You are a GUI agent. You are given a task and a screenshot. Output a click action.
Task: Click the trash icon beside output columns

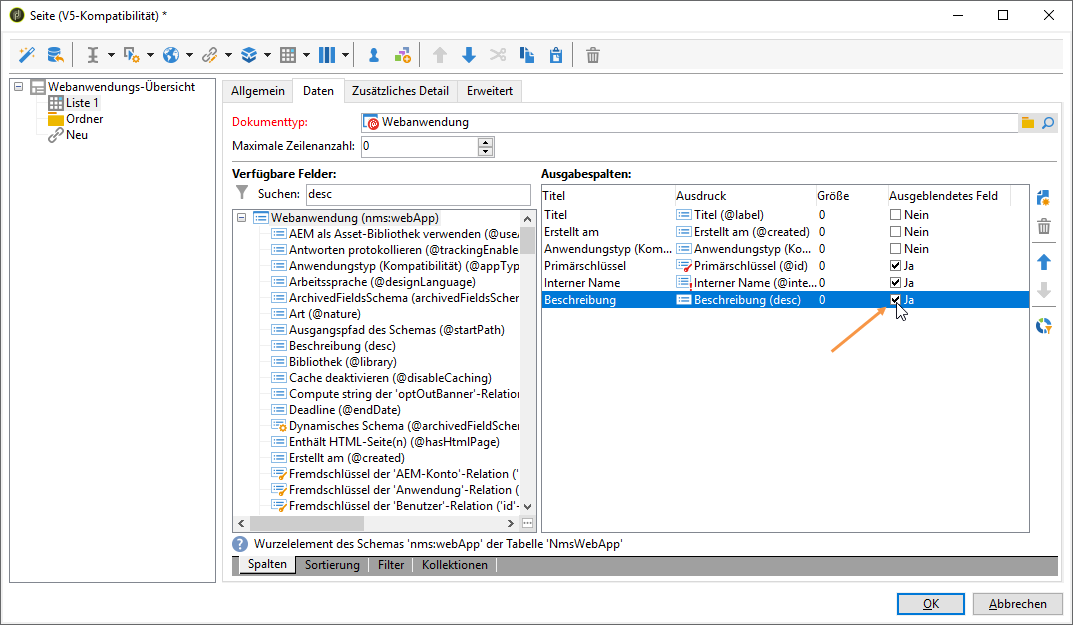point(1044,227)
